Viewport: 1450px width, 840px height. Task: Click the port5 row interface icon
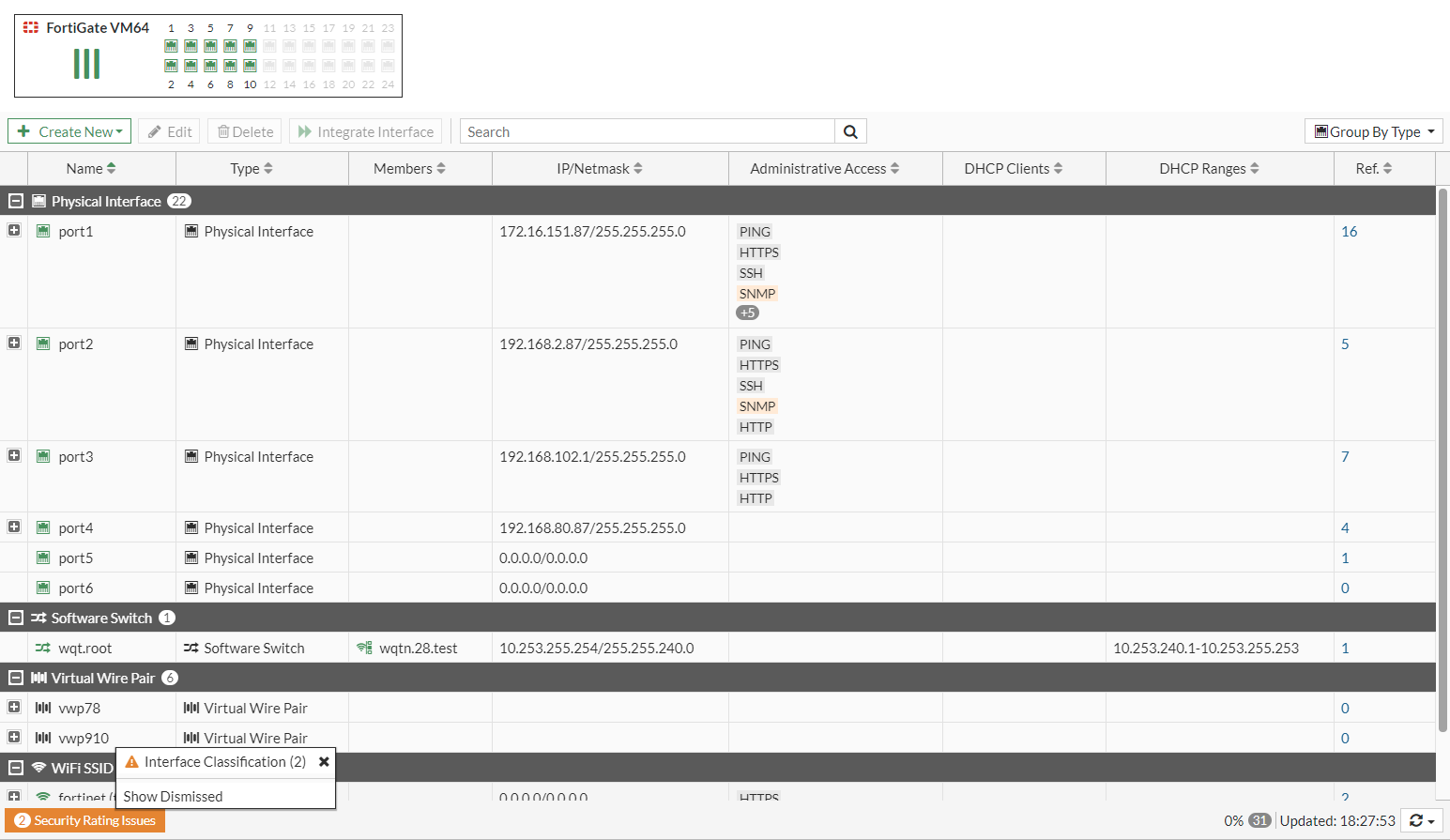(43, 557)
